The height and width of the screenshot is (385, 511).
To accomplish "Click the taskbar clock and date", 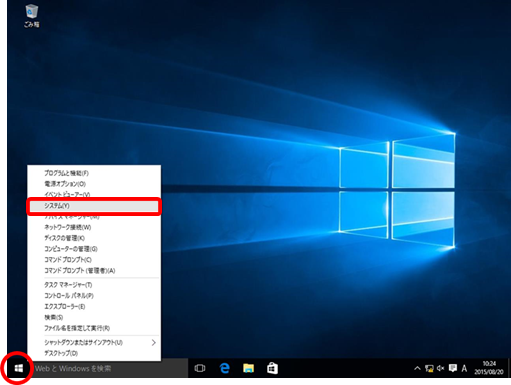I will [489, 368].
